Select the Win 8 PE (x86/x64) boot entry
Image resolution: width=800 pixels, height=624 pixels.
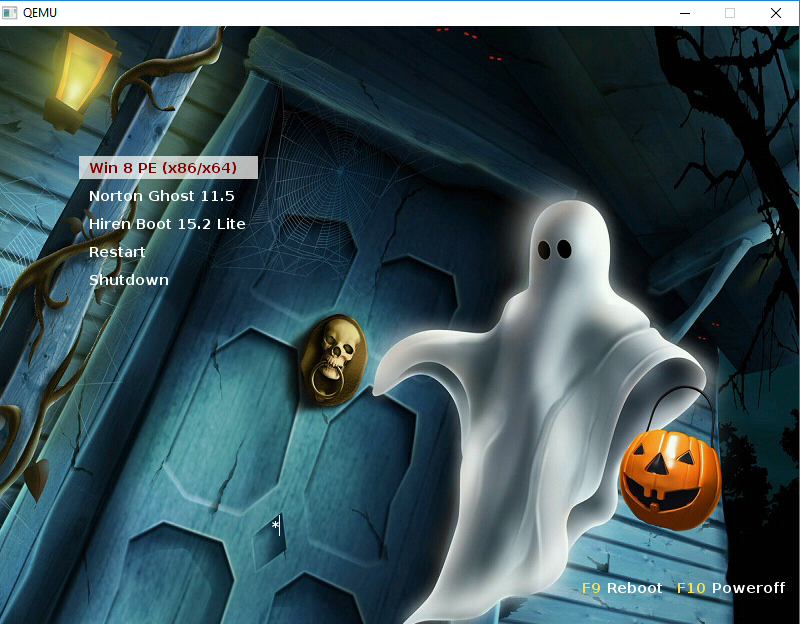tap(168, 167)
